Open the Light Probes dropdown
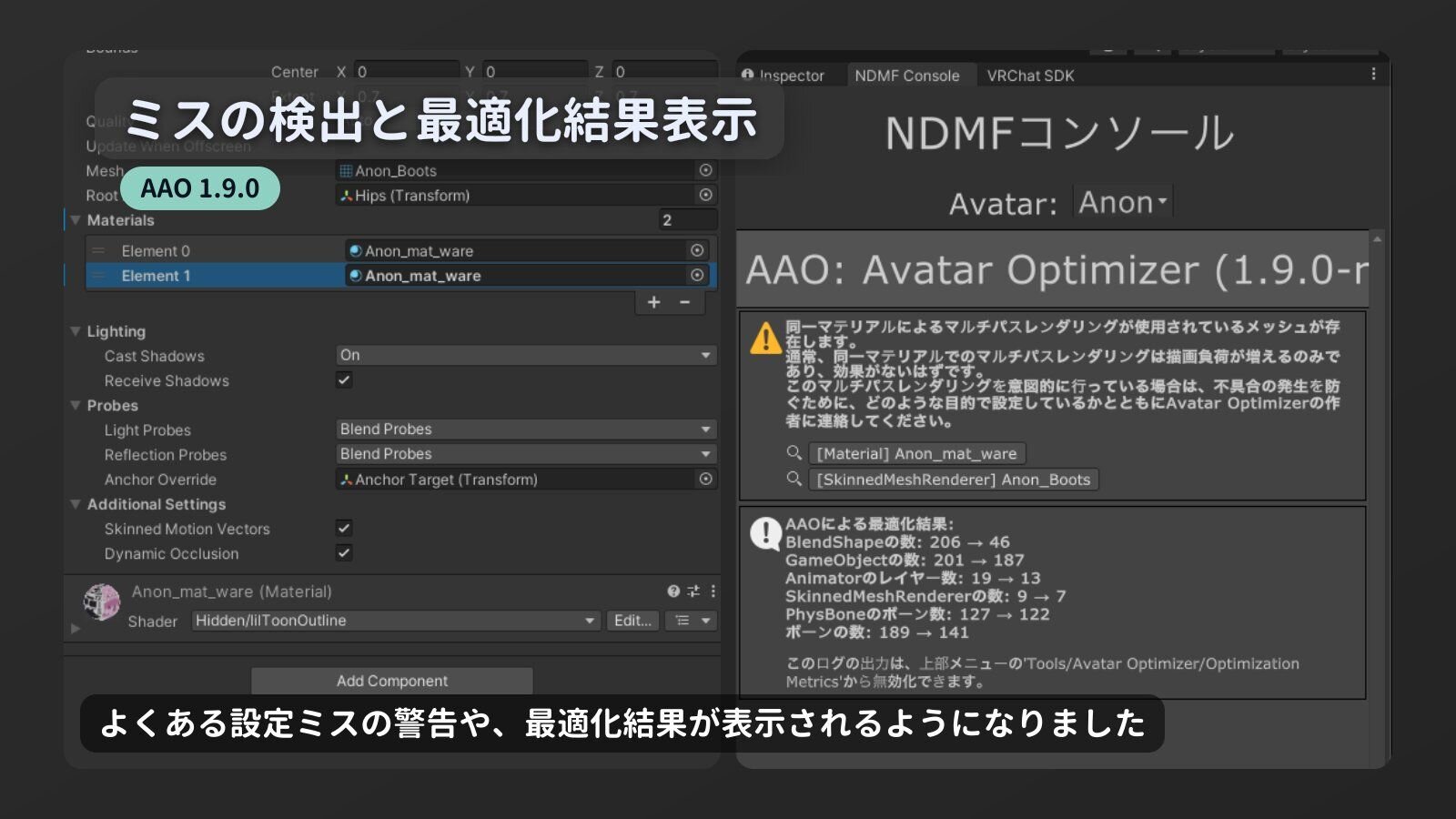This screenshot has height=819, width=1456. [x=525, y=429]
